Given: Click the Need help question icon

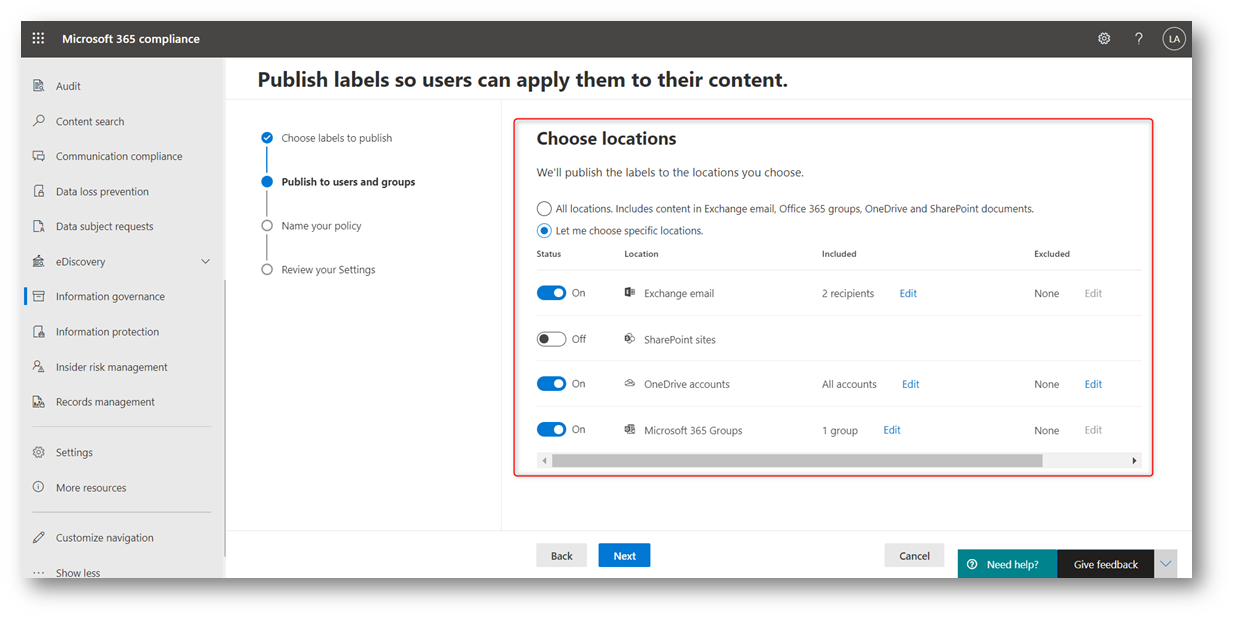Looking at the screenshot, I should pyautogui.click(x=972, y=564).
